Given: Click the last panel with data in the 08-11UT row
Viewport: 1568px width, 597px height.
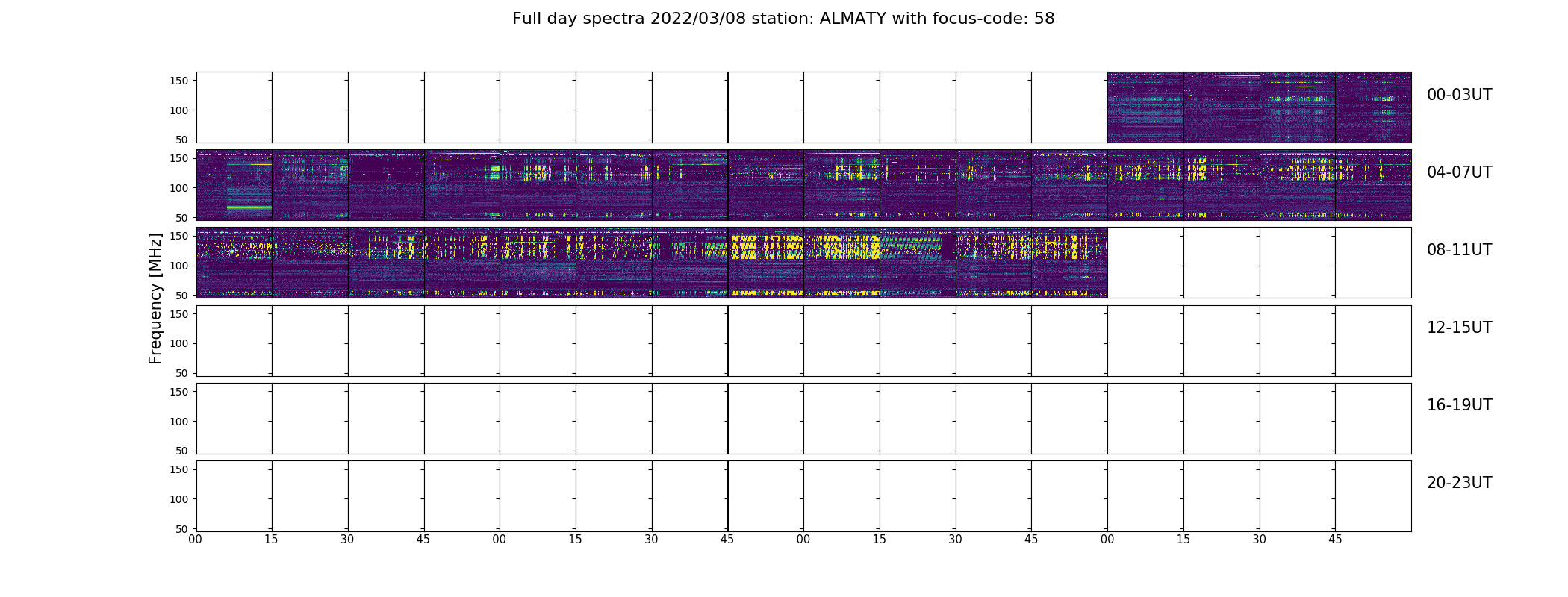Looking at the screenshot, I should pos(1069,263).
